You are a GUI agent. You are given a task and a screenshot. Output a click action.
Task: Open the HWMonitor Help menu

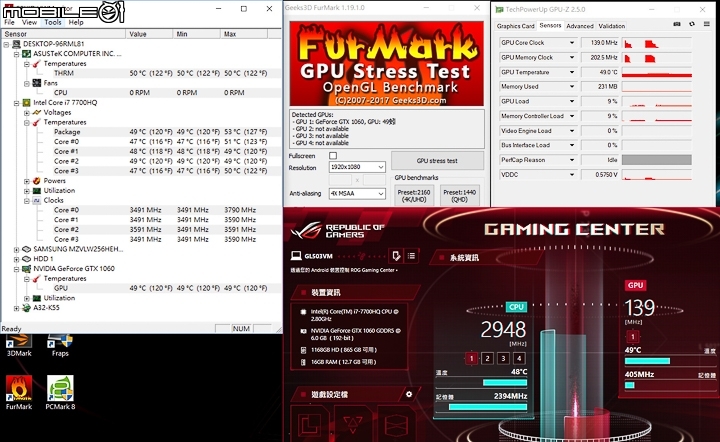pos(76,22)
